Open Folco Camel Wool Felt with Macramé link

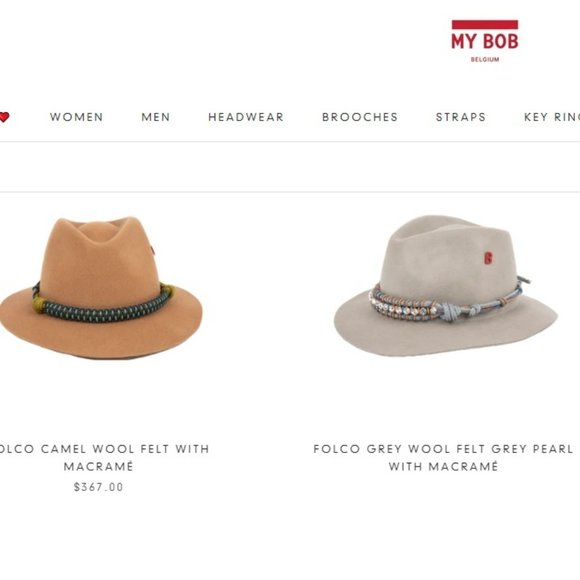pos(104,458)
